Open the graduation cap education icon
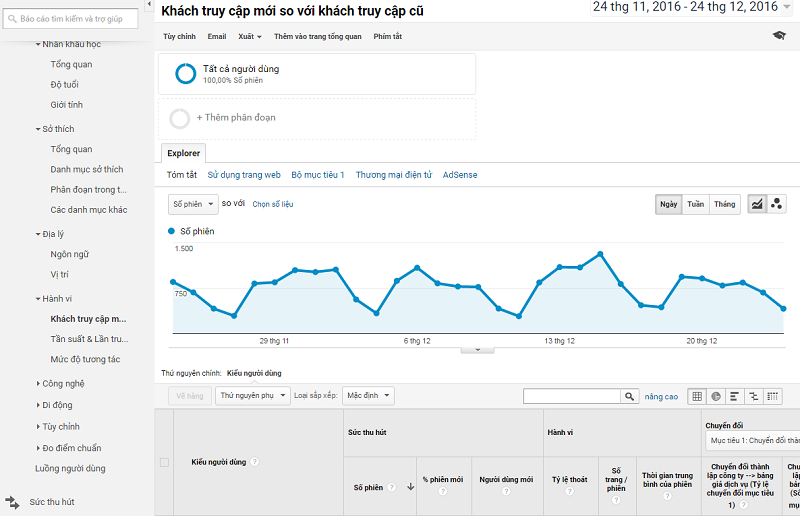Screen dimensions: 800x516 tap(779, 36)
